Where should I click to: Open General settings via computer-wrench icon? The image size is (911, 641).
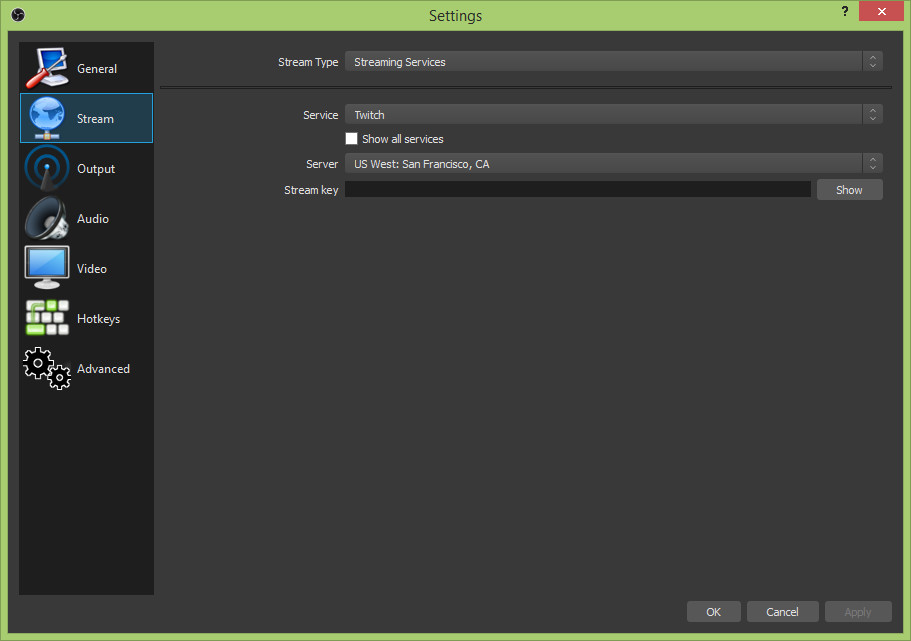point(47,68)
